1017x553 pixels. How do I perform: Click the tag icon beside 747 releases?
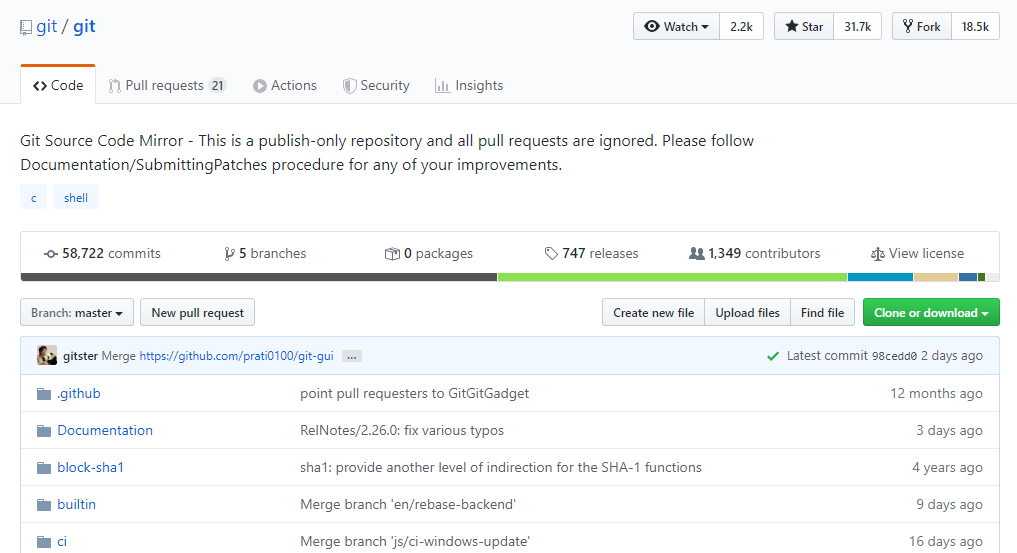click(x=551, y=254)
